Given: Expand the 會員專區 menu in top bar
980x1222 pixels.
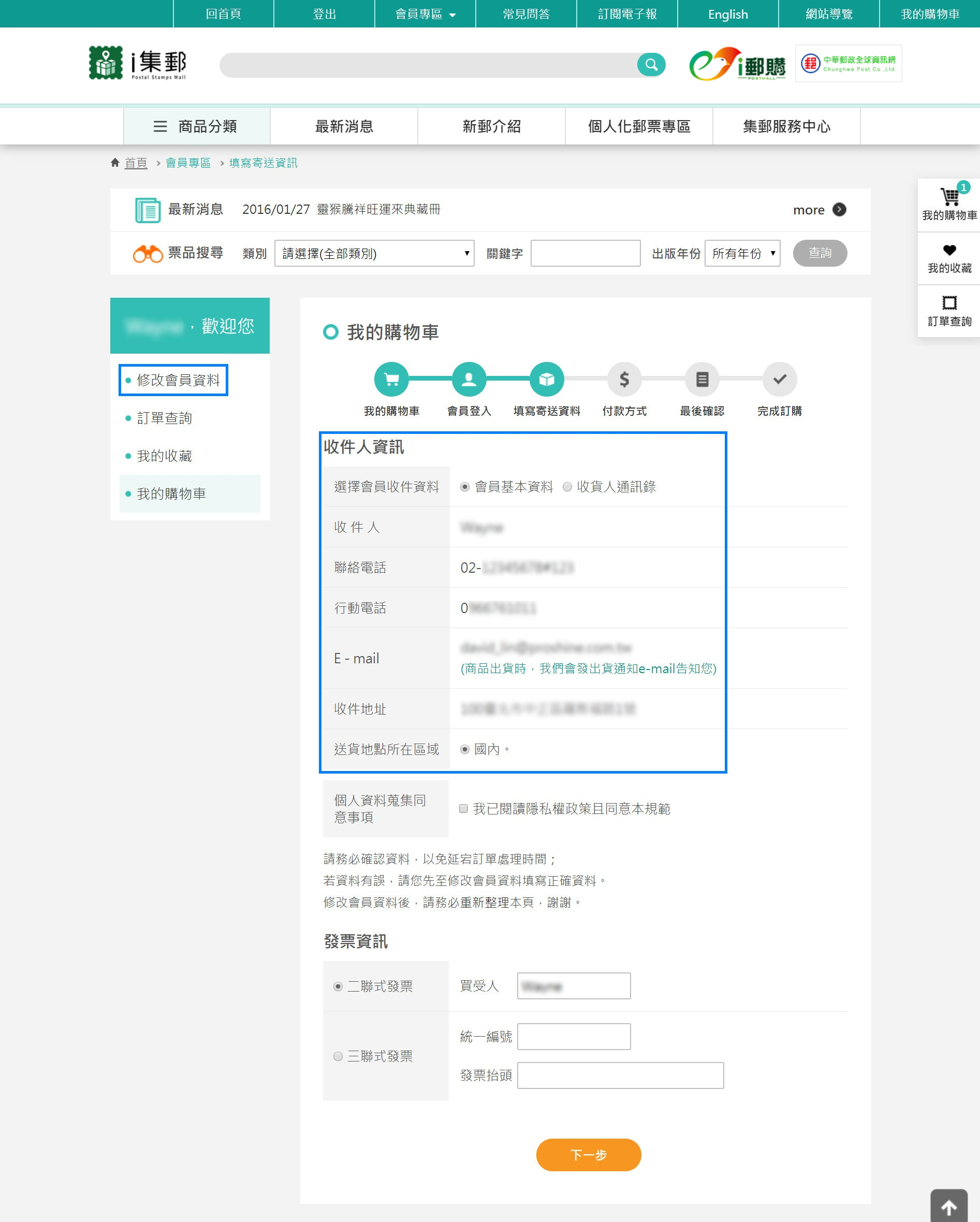Looking at the screenshot, I should point(424,13).
